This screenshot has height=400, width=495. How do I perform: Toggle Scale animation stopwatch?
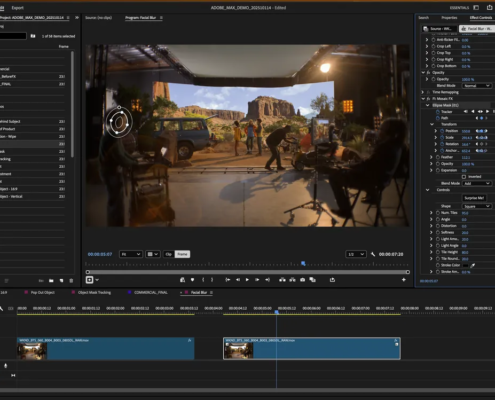pos(442,137)
